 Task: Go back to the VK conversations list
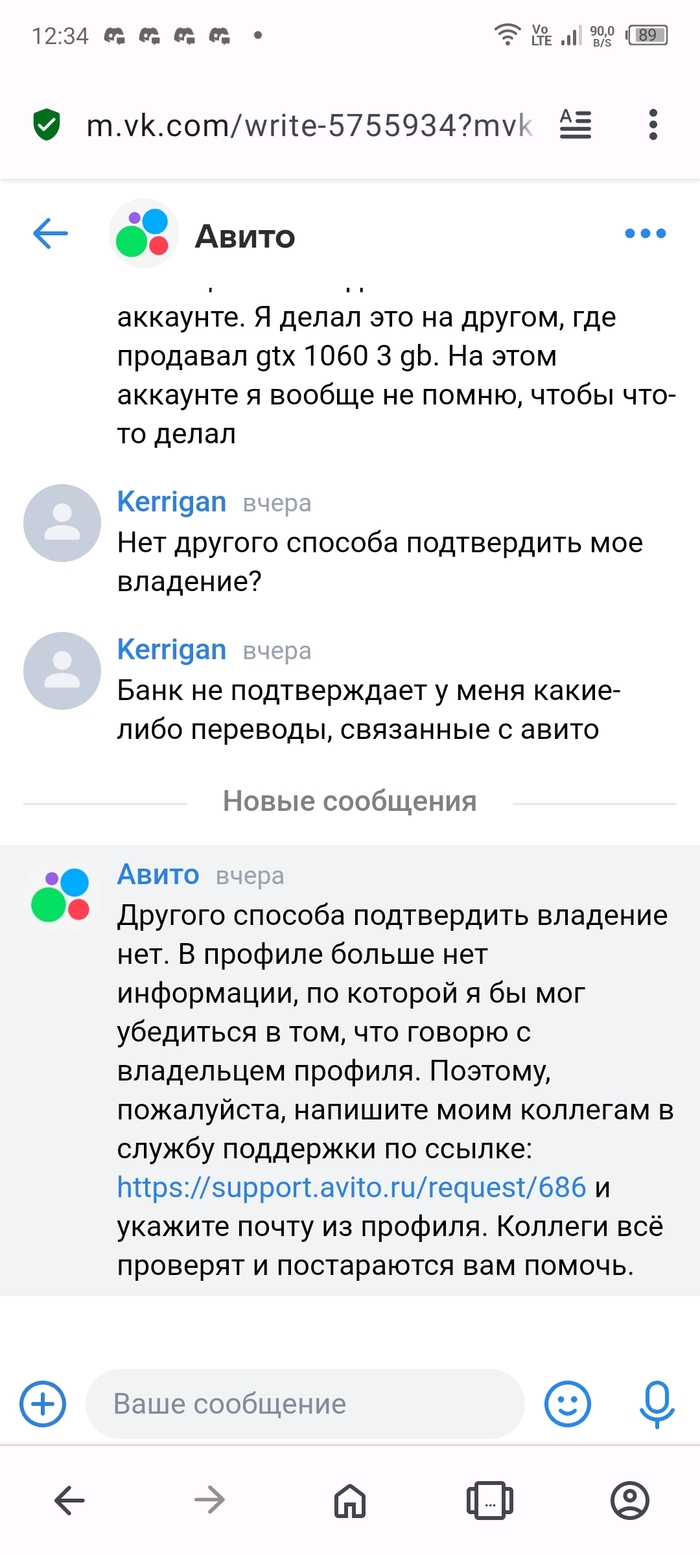point(50,234)
